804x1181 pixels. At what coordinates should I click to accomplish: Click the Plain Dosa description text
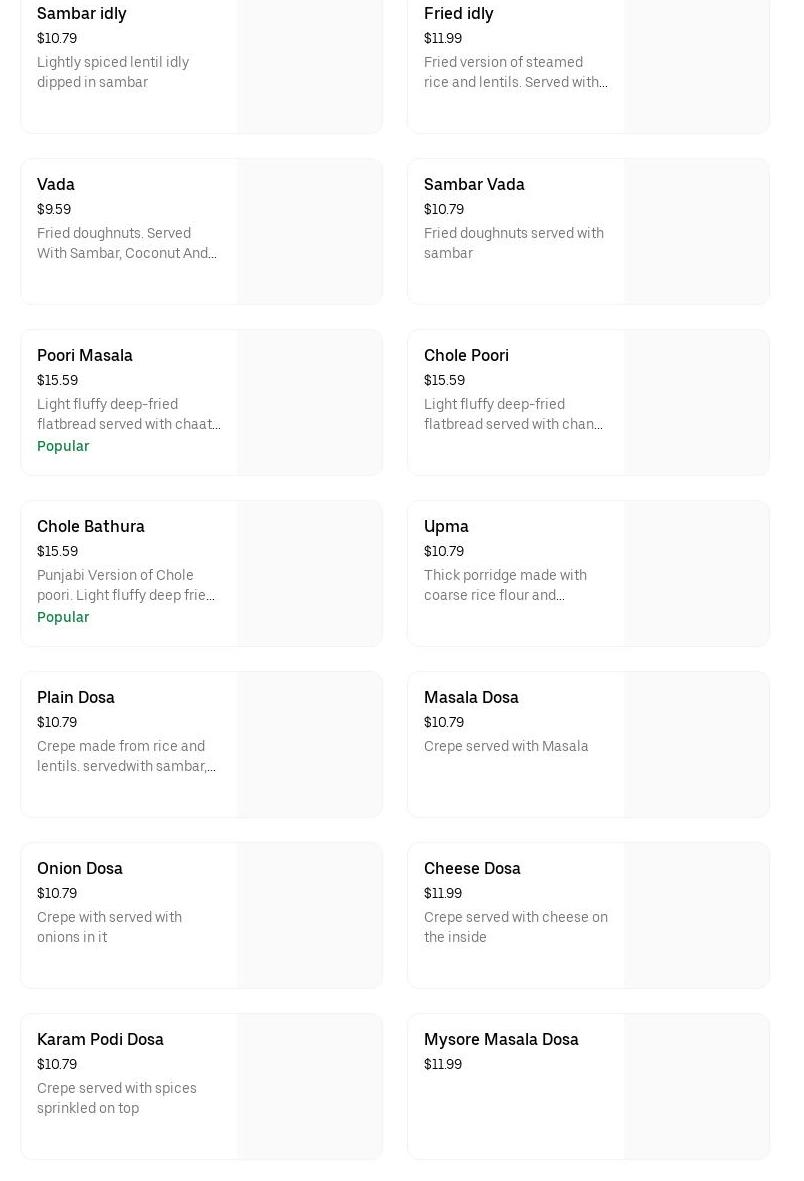click(x=126, y=756)
